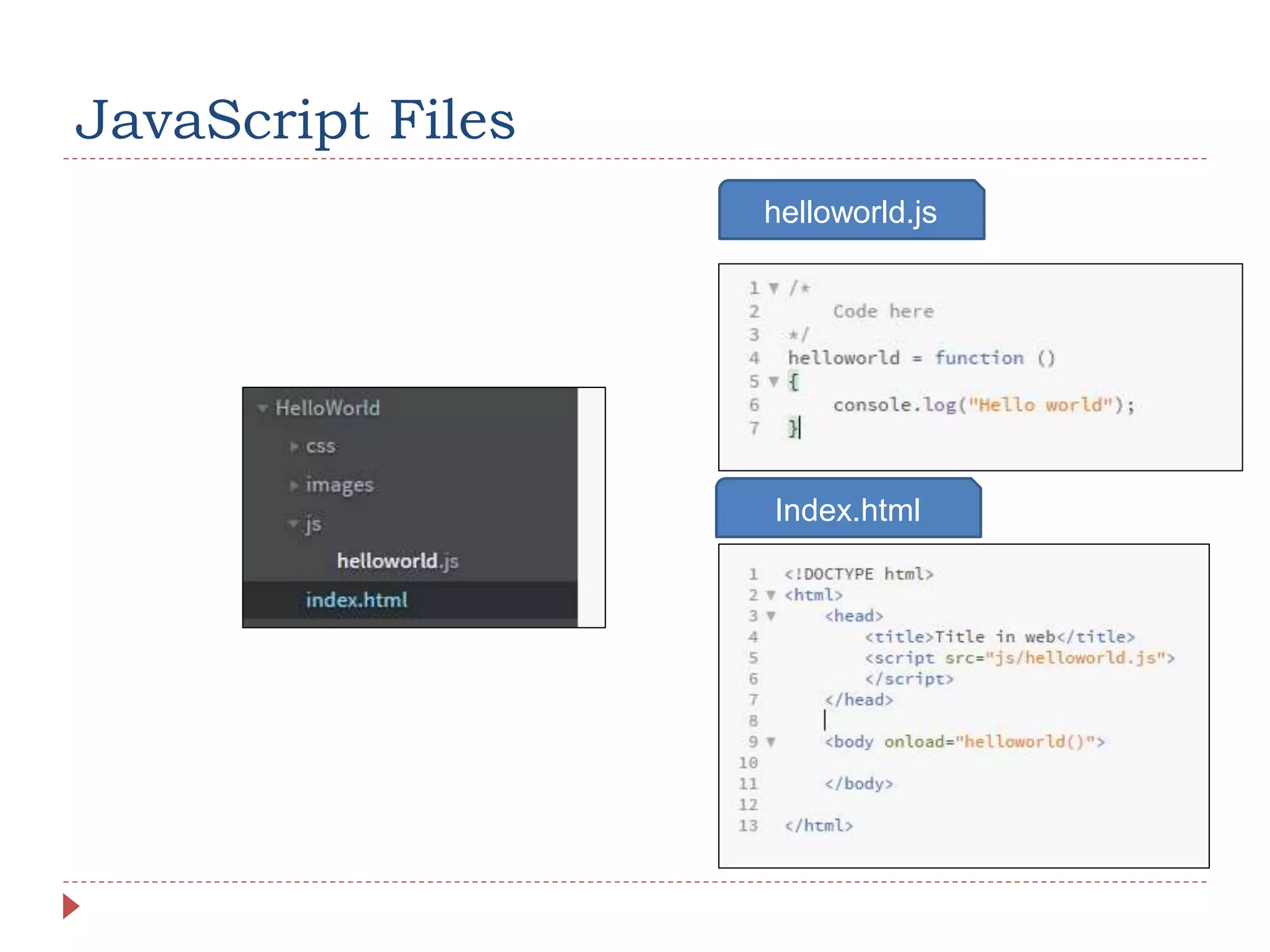Click the 'function' keyword on line 4
This screenshot has width=1270, height=952.
[979, 358]
